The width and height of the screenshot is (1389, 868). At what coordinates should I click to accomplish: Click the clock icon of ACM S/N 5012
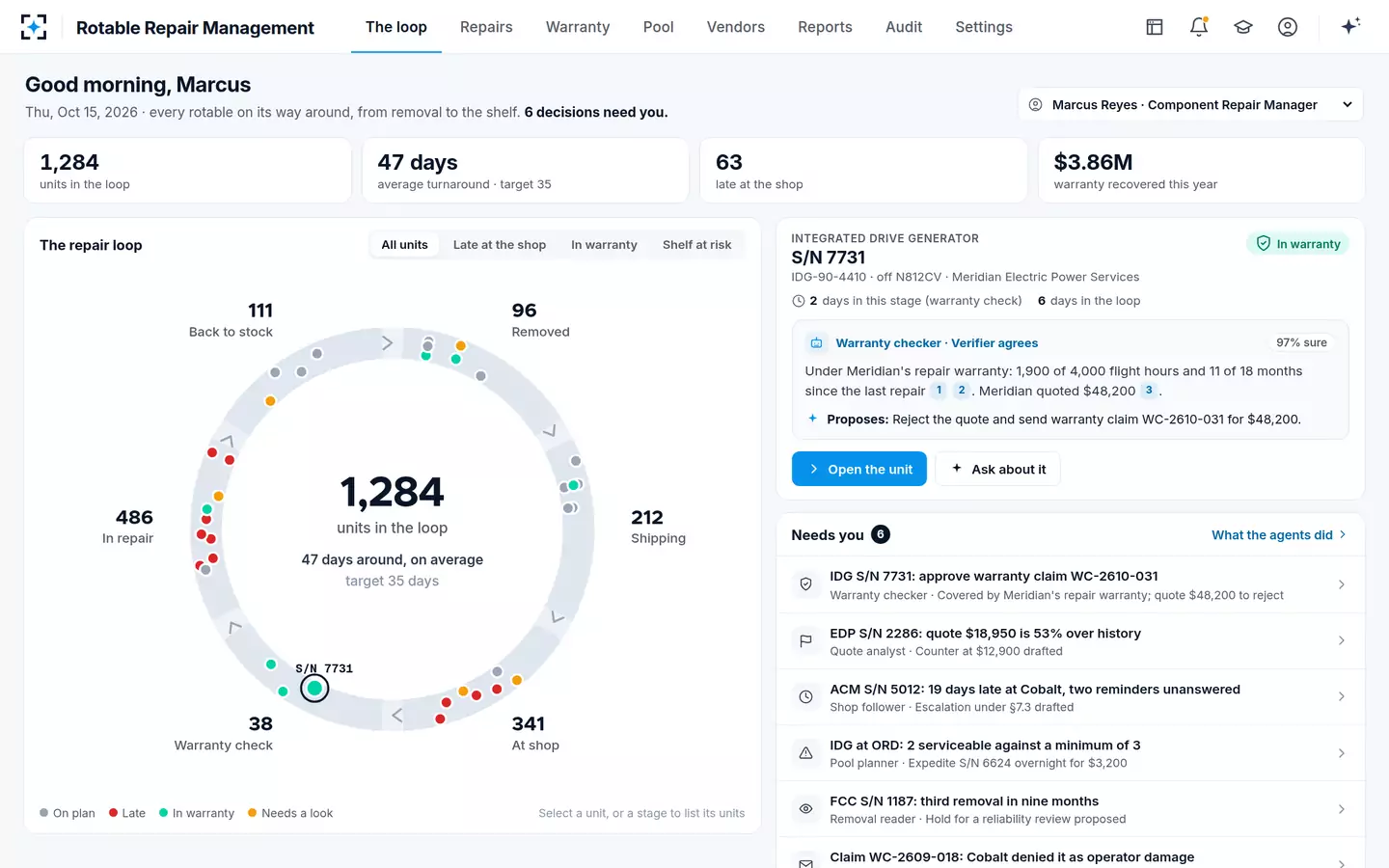point(805,696)
